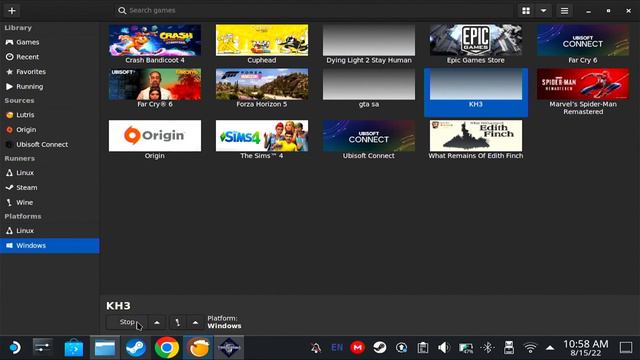Click the Stop button for KH3

(127, 322)
